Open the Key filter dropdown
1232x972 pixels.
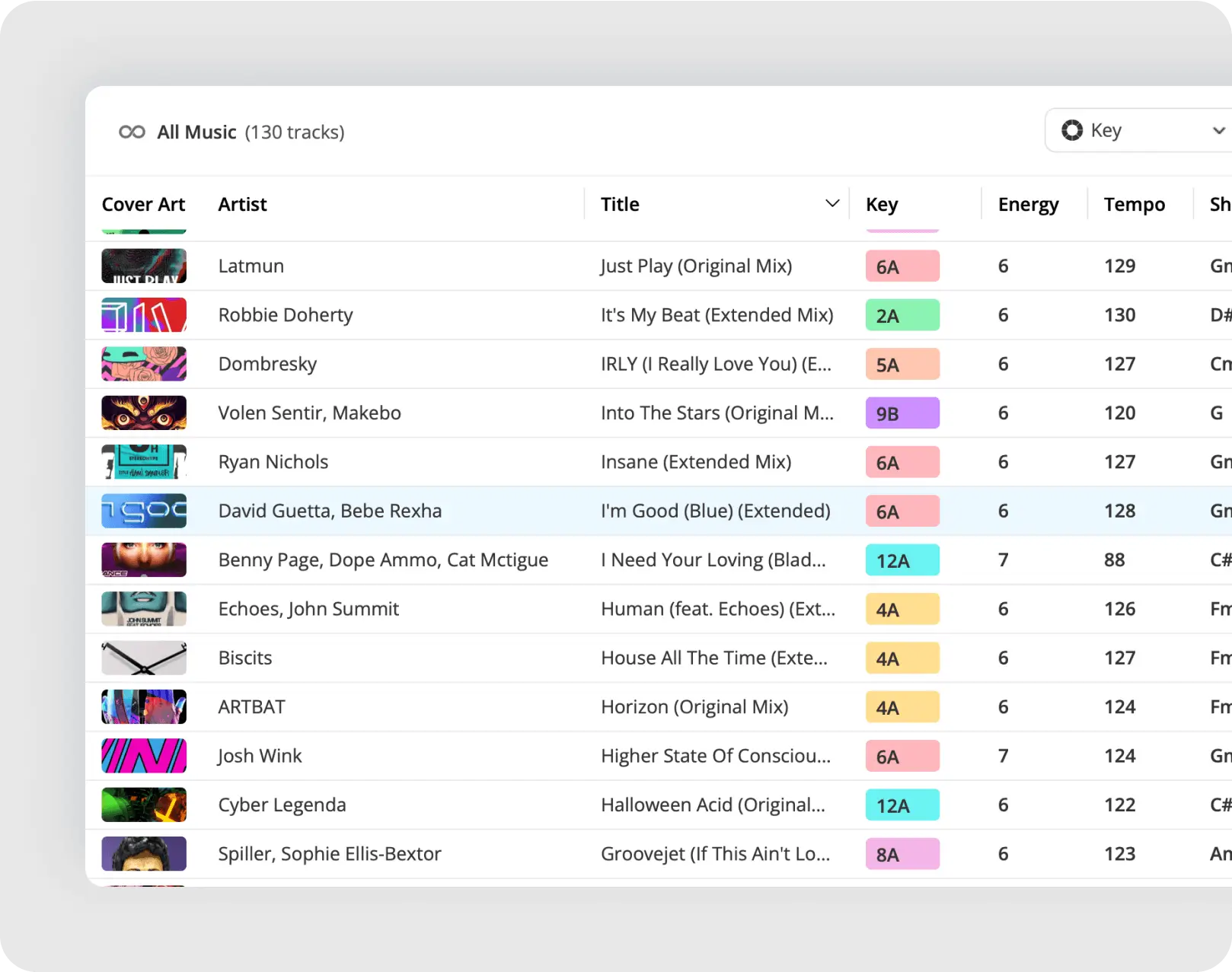tap(1142, 131)
